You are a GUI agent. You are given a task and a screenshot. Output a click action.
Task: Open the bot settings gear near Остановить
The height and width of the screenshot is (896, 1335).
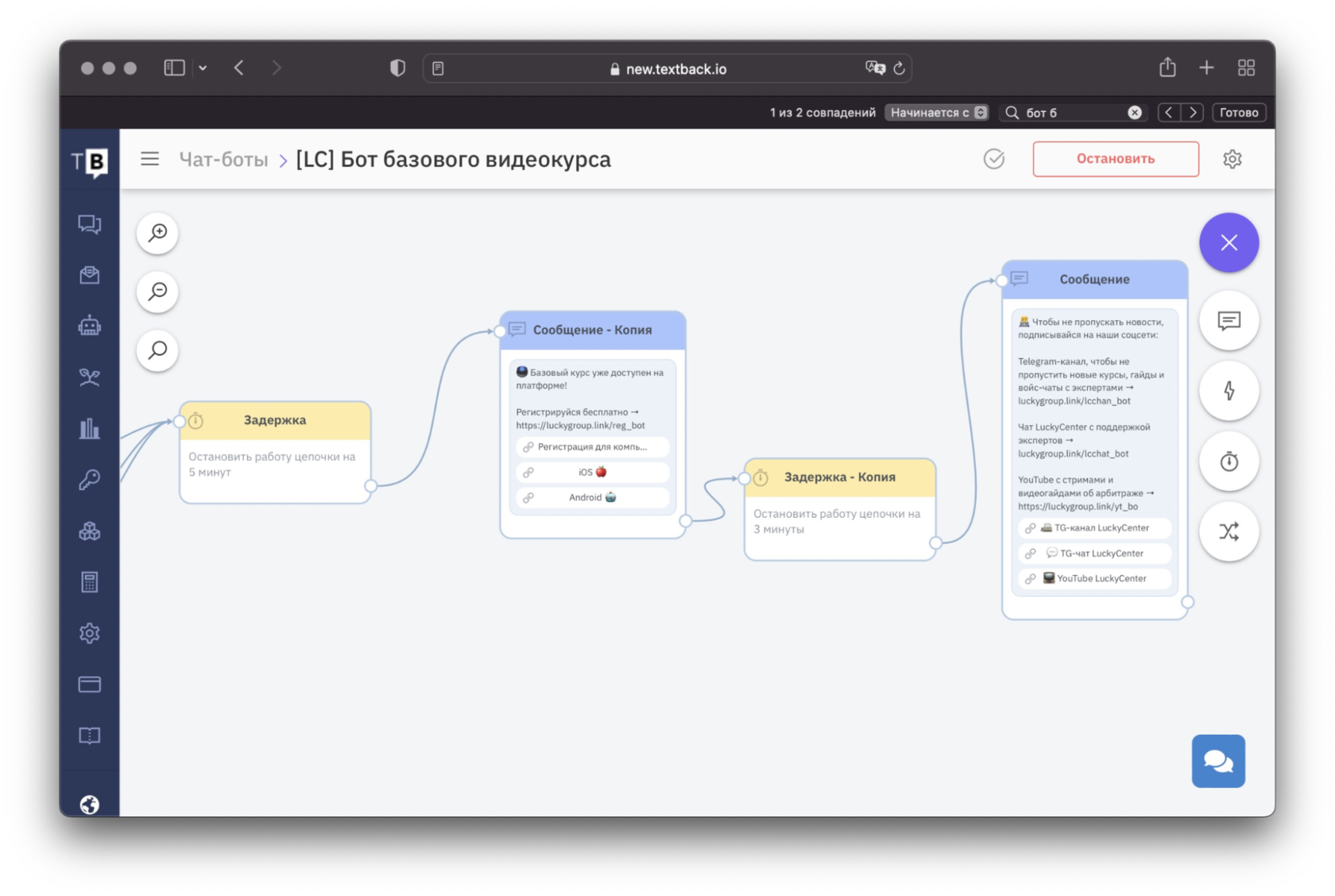click(1232, 159)
